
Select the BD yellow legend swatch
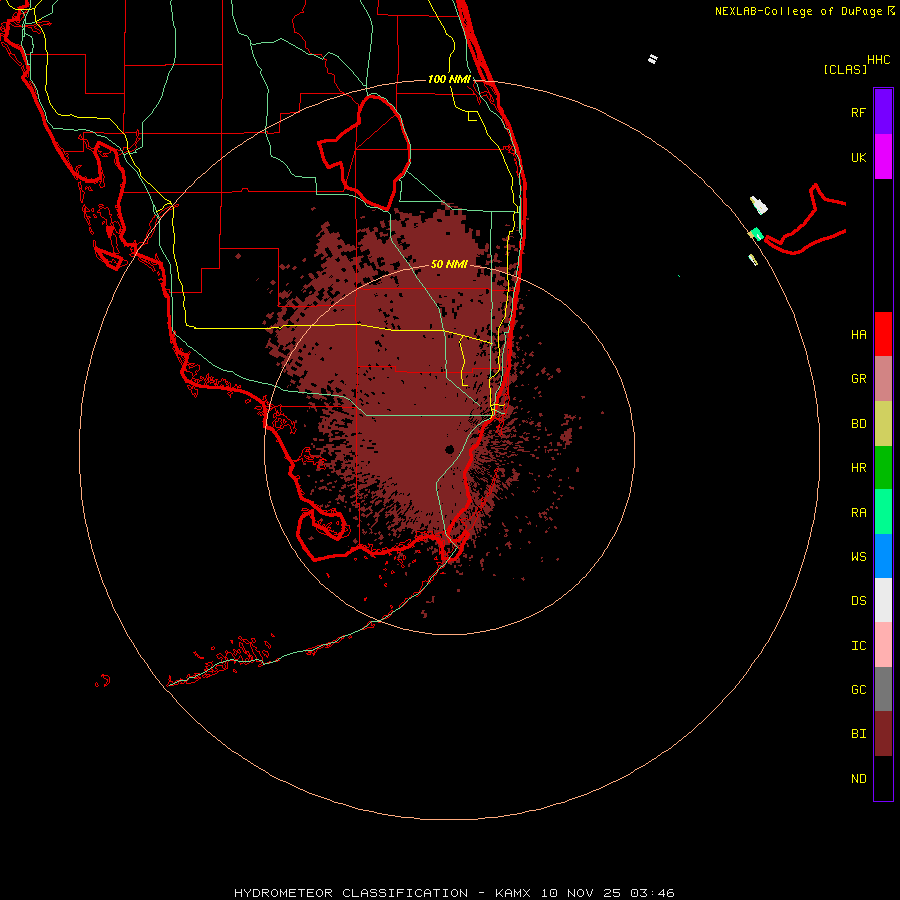click(x=883, y=423)
